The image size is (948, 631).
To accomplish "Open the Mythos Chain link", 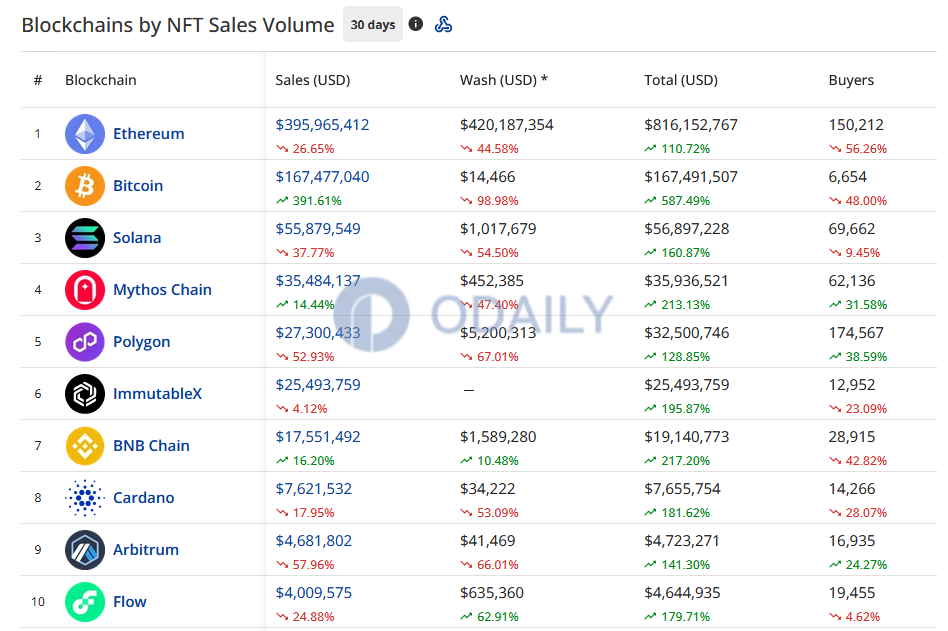I will pyautogui.click(x=163, y=290).
